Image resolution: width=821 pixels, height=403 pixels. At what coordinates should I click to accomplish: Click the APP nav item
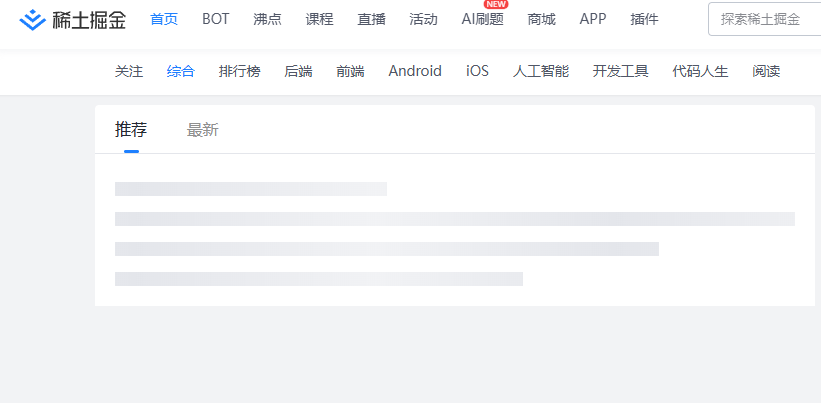(x=593, y=19)
